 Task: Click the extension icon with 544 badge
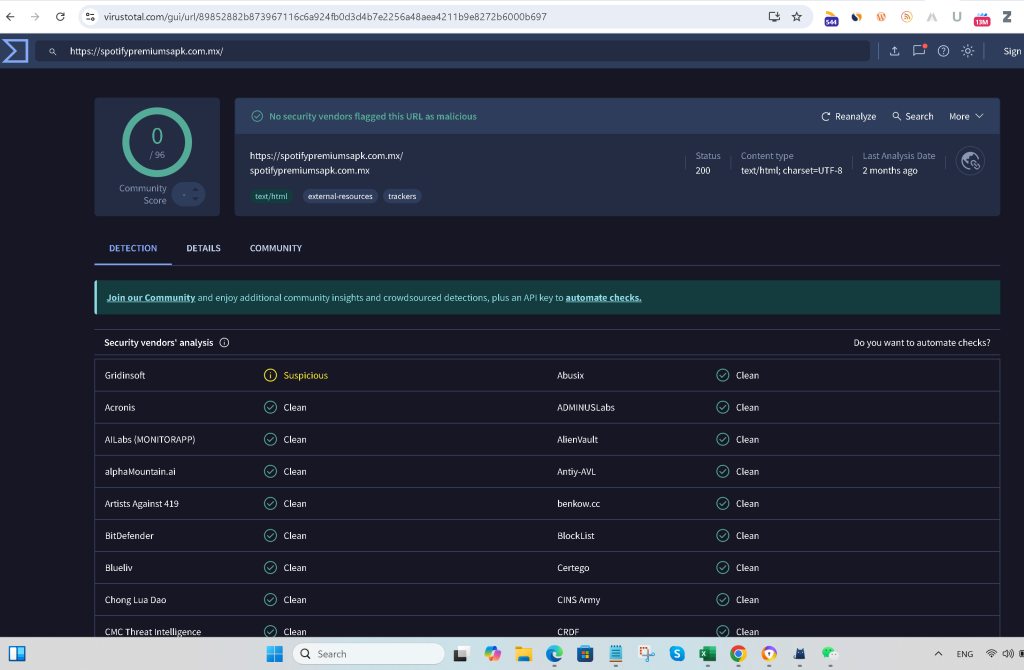[x=831, y=18]
